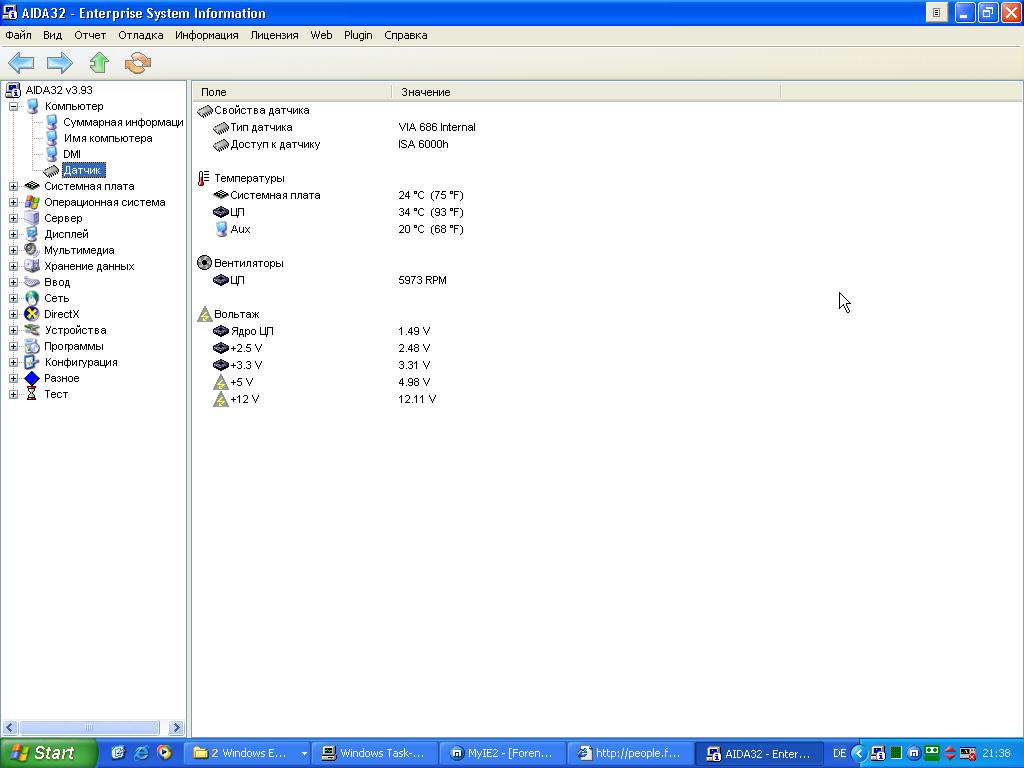The width and height of the screenshot is (1024, 768).
Task: Click the Температуры thermometer icon
Action: [204, 178]
